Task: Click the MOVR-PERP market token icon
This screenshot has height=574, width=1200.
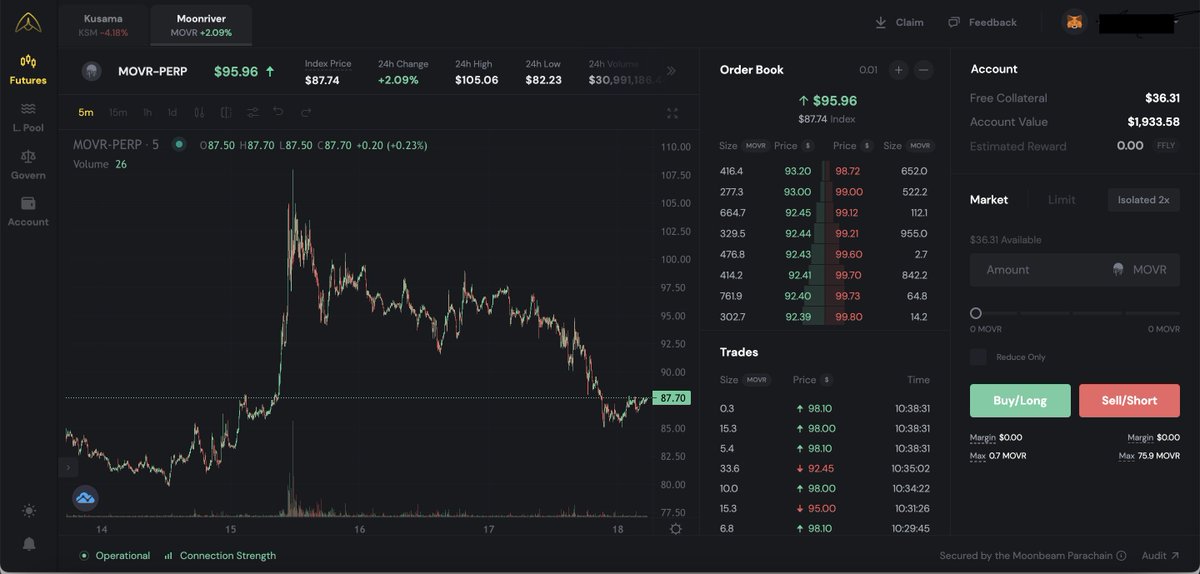Action: 90,71
